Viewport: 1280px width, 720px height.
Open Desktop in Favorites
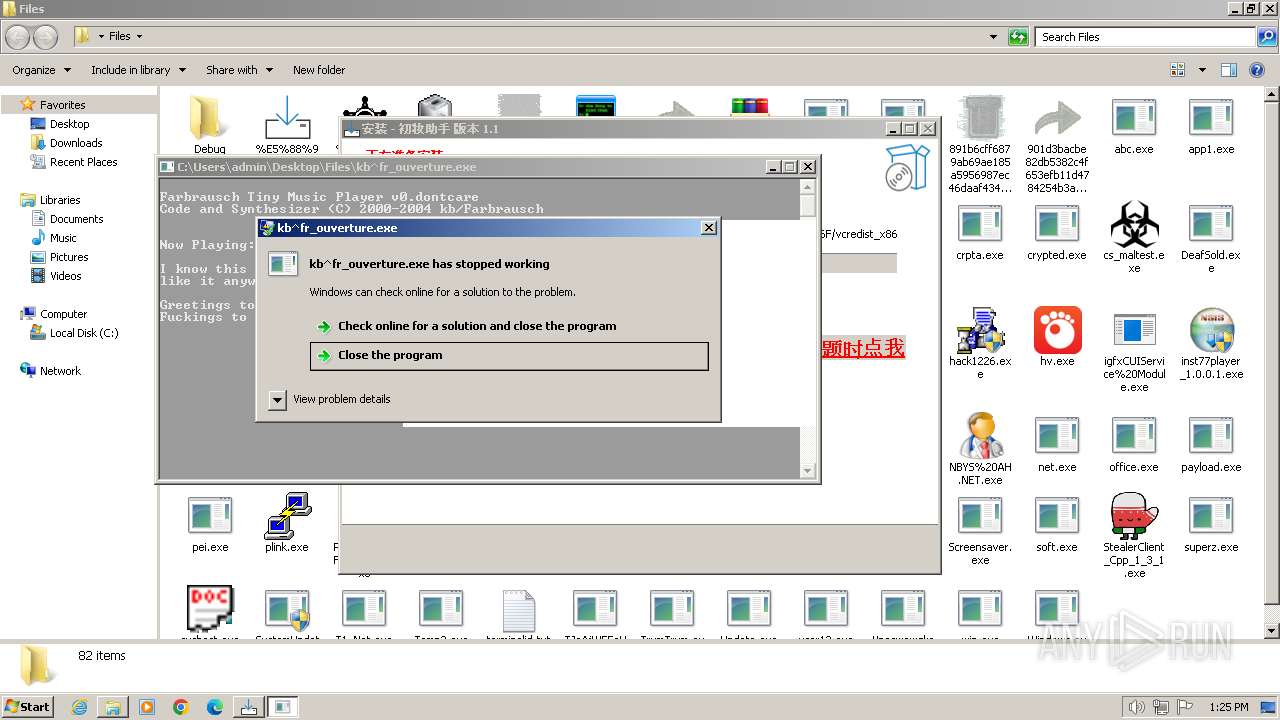click(69, 124)
